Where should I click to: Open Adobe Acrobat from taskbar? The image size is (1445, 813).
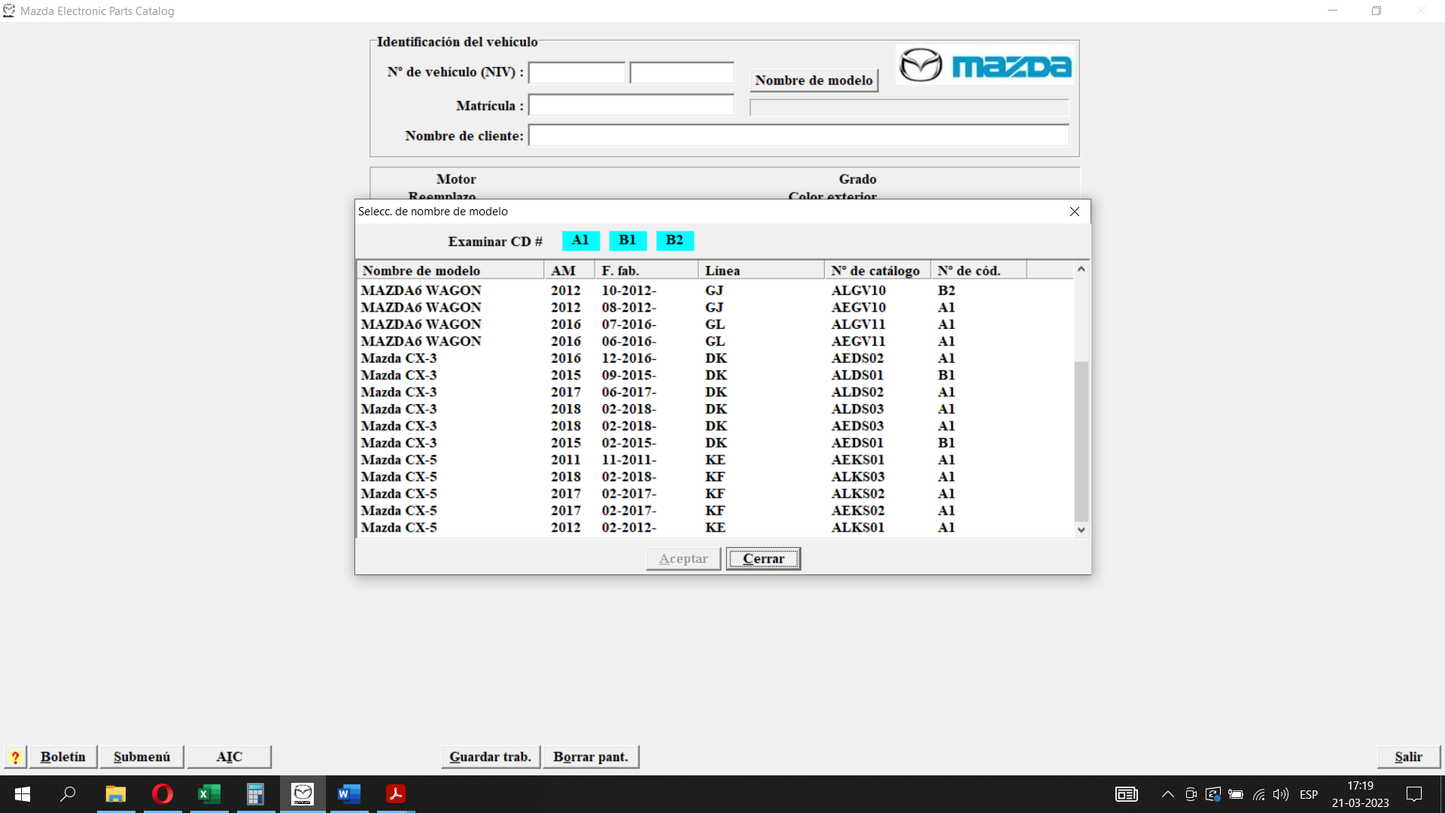(396, 794)
